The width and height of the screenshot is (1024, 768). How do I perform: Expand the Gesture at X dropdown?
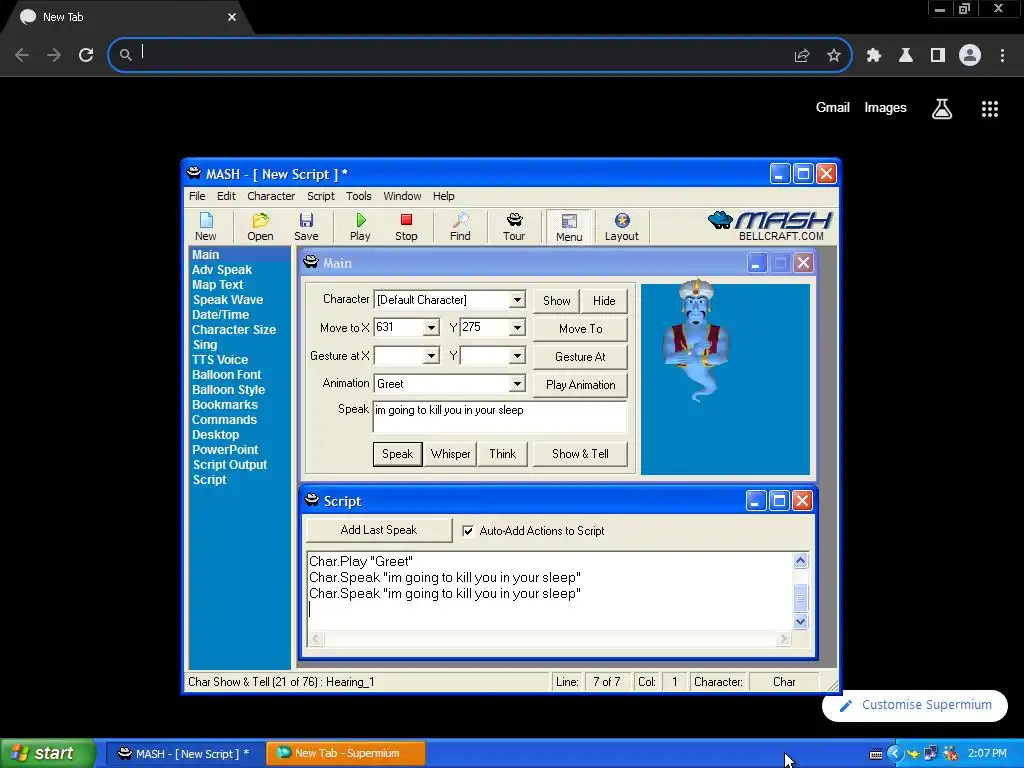click(431, 356)
